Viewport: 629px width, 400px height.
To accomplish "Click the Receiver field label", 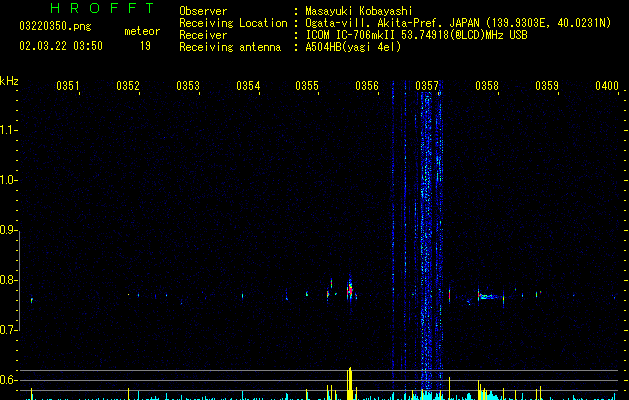I will (203, 35).
